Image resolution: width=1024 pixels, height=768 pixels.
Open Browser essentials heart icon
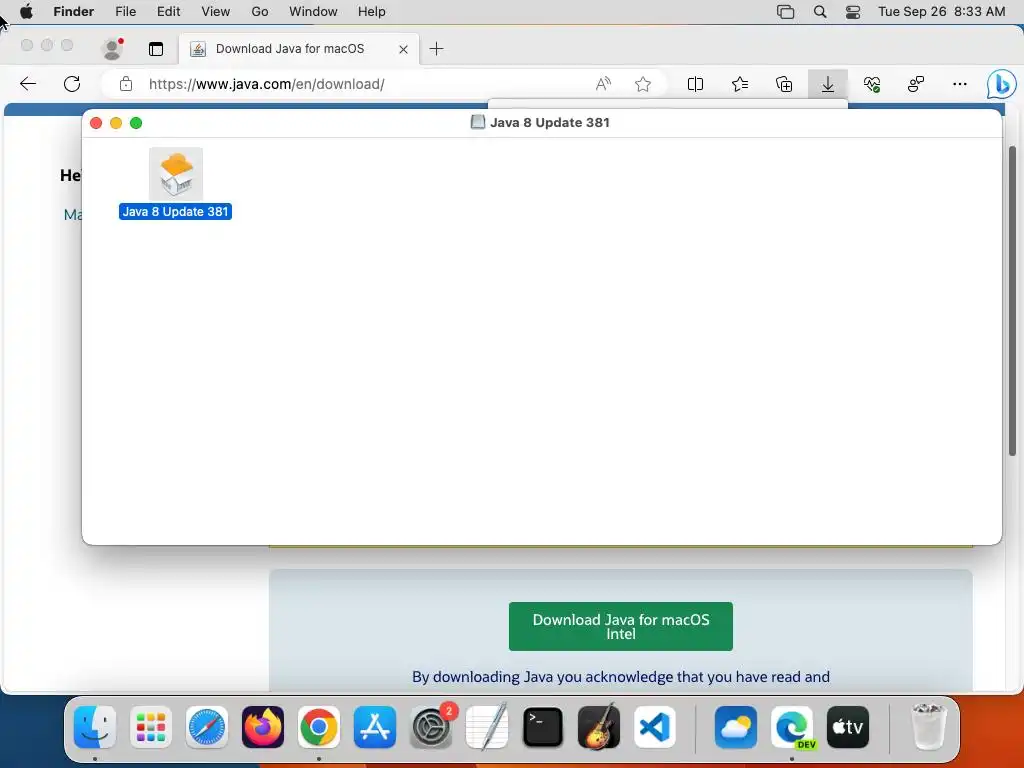coord(872,84)
